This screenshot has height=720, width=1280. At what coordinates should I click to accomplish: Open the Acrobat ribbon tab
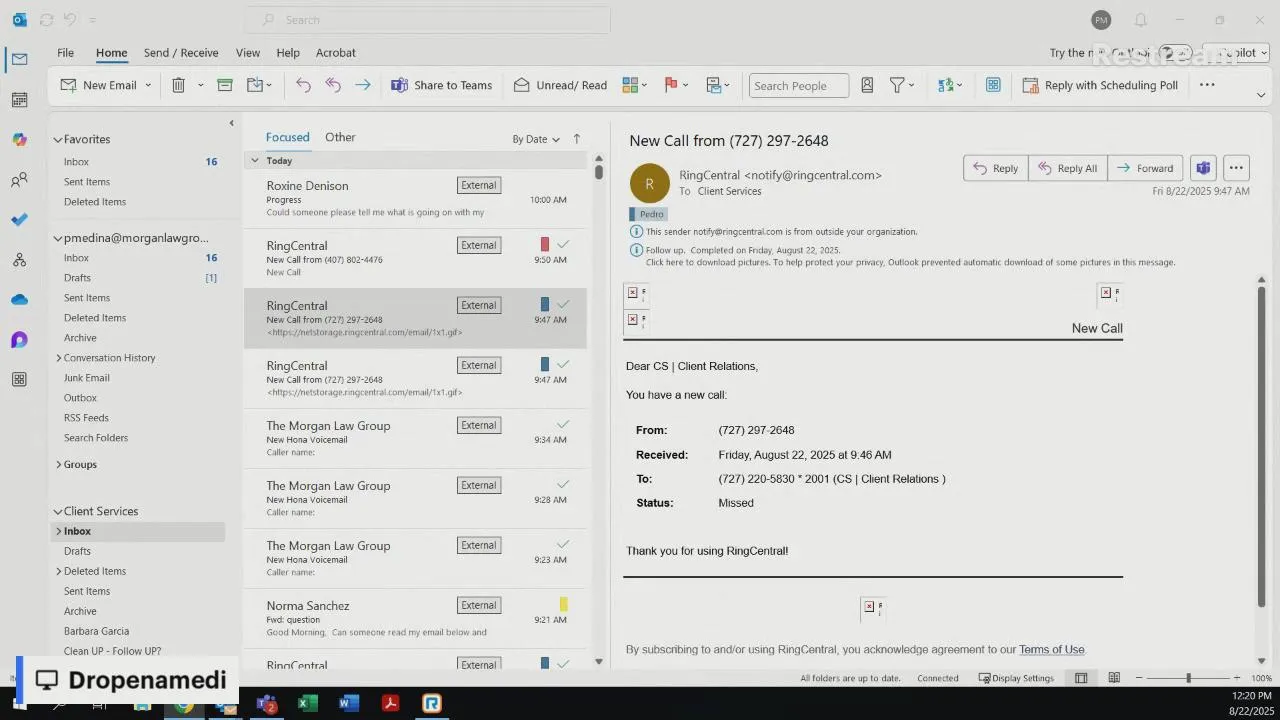336,53
